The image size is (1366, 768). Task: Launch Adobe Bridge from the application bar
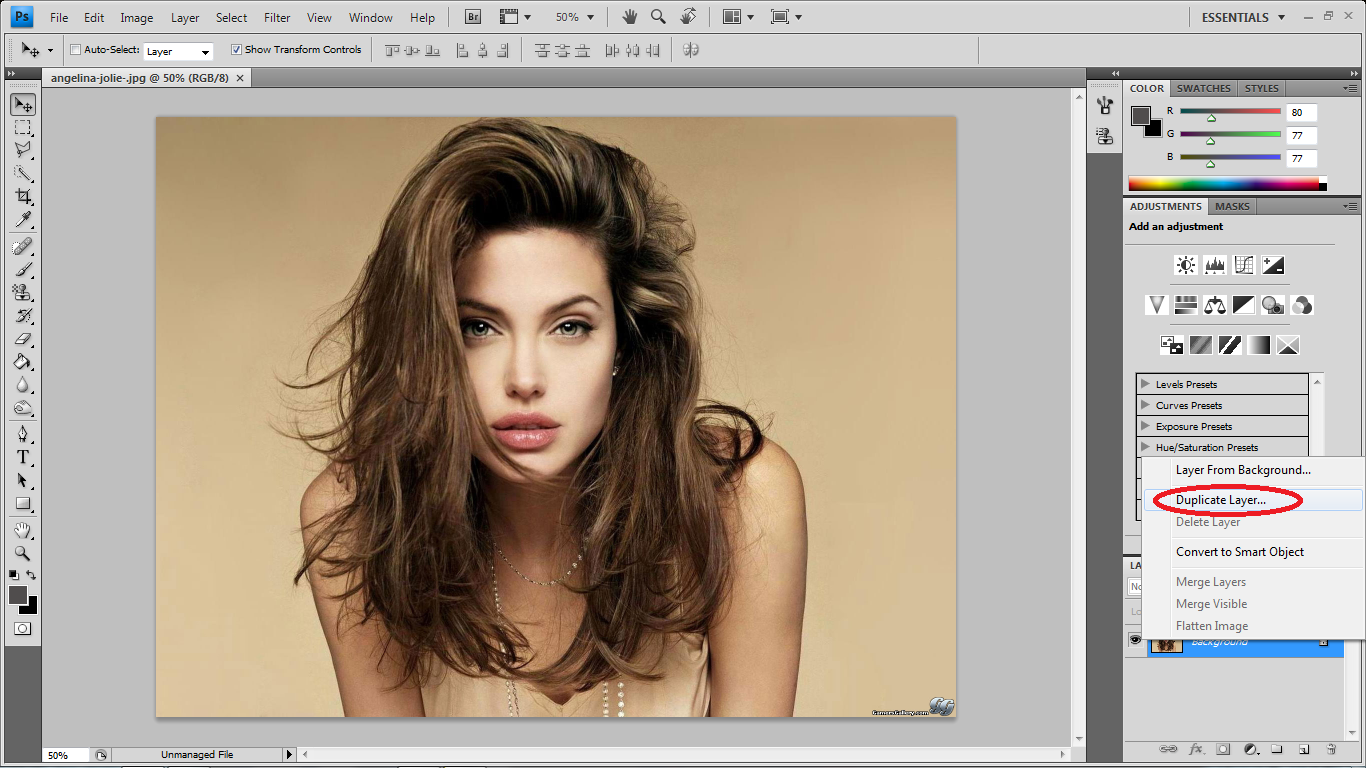[x=473, y=17]
